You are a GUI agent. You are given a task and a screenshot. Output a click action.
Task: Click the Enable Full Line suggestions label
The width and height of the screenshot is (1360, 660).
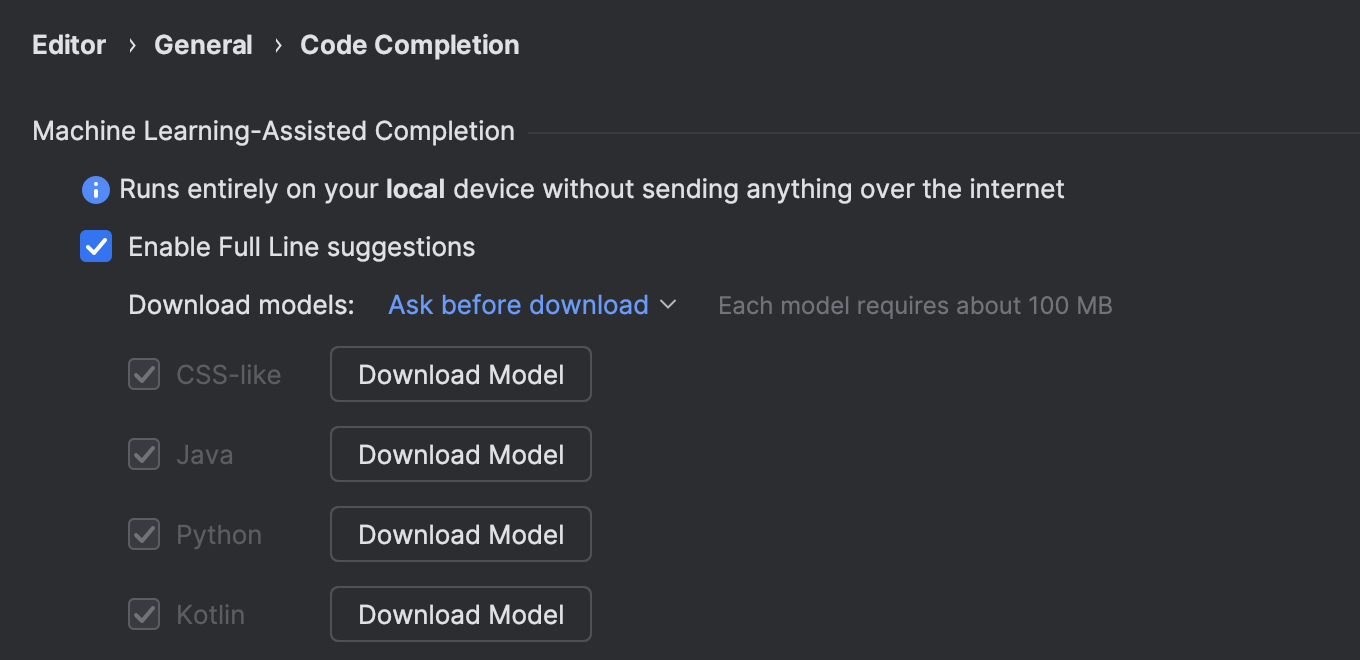click(302, 247)
